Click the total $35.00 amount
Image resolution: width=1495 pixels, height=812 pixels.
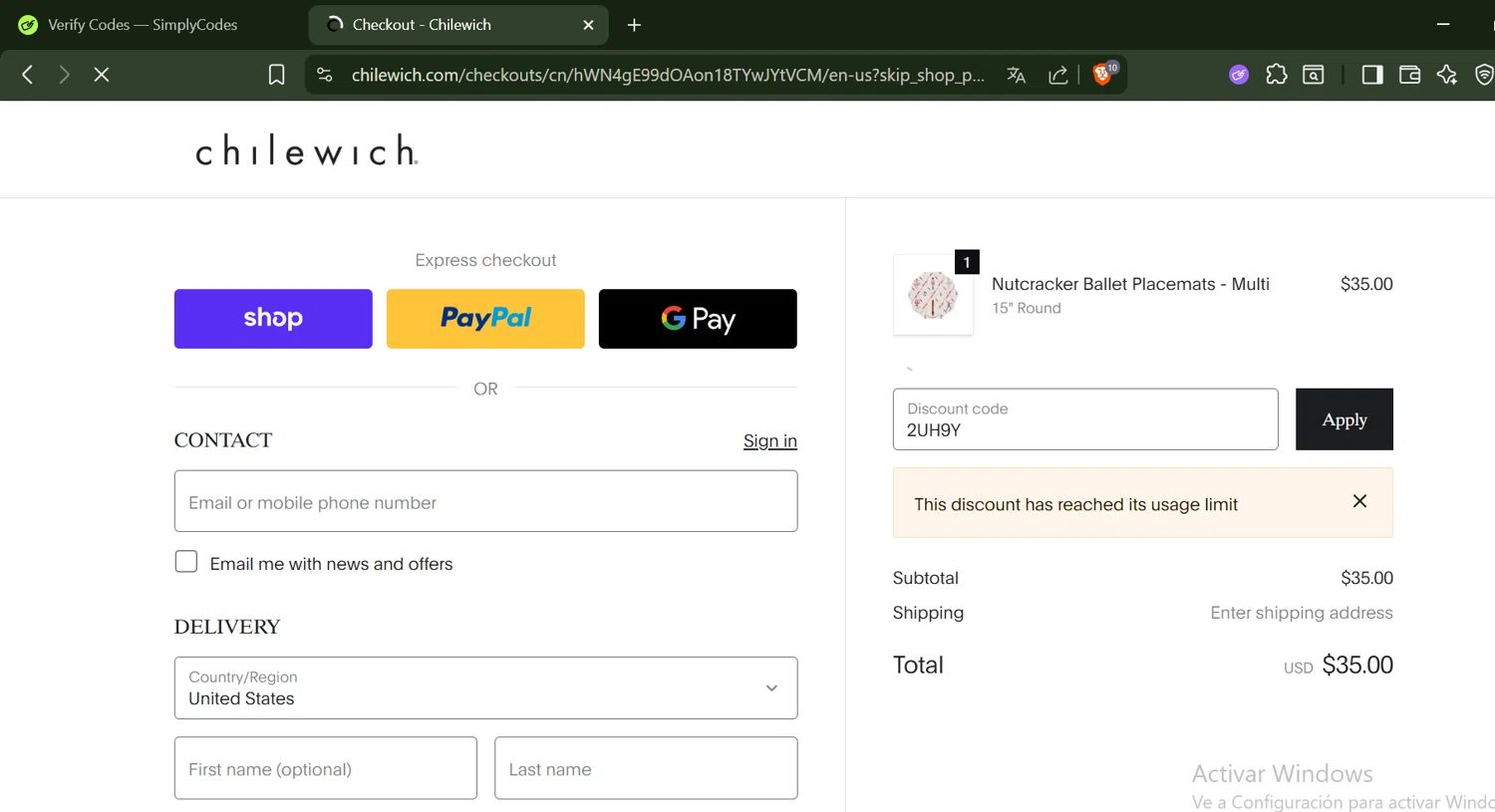click(1357, 665)
